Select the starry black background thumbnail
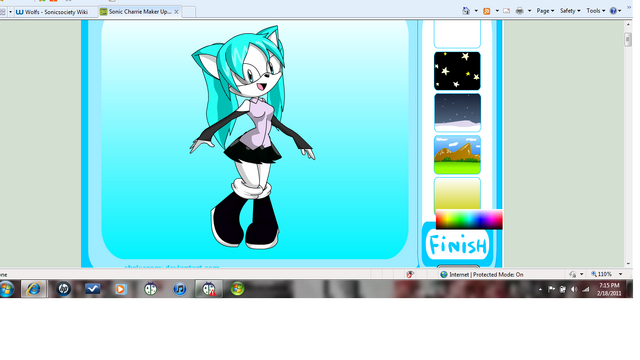Viewport: 640px width, 360px height. 457,71
